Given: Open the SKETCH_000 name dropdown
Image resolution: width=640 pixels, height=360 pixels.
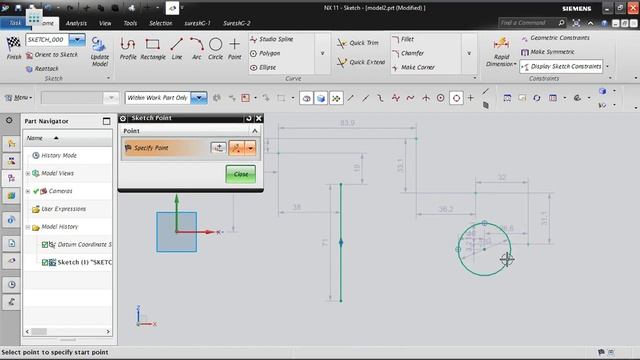Looking at the screenshot, I should (77, 40).
